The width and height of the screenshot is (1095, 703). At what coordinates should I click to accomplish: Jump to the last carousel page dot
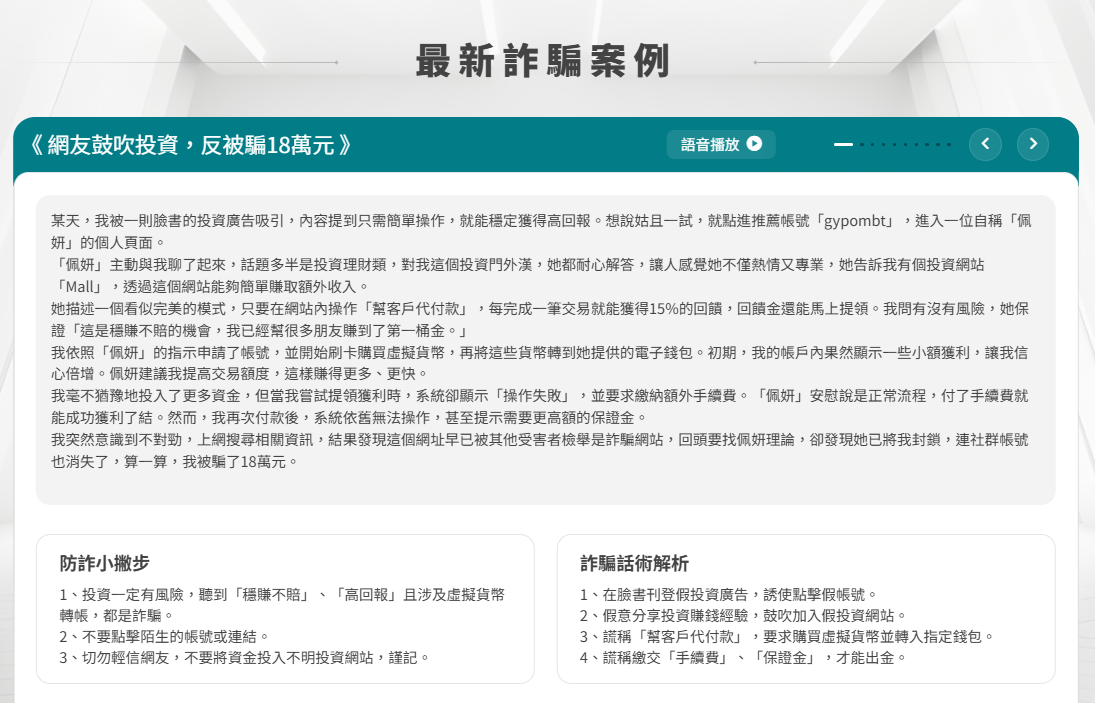949,145
